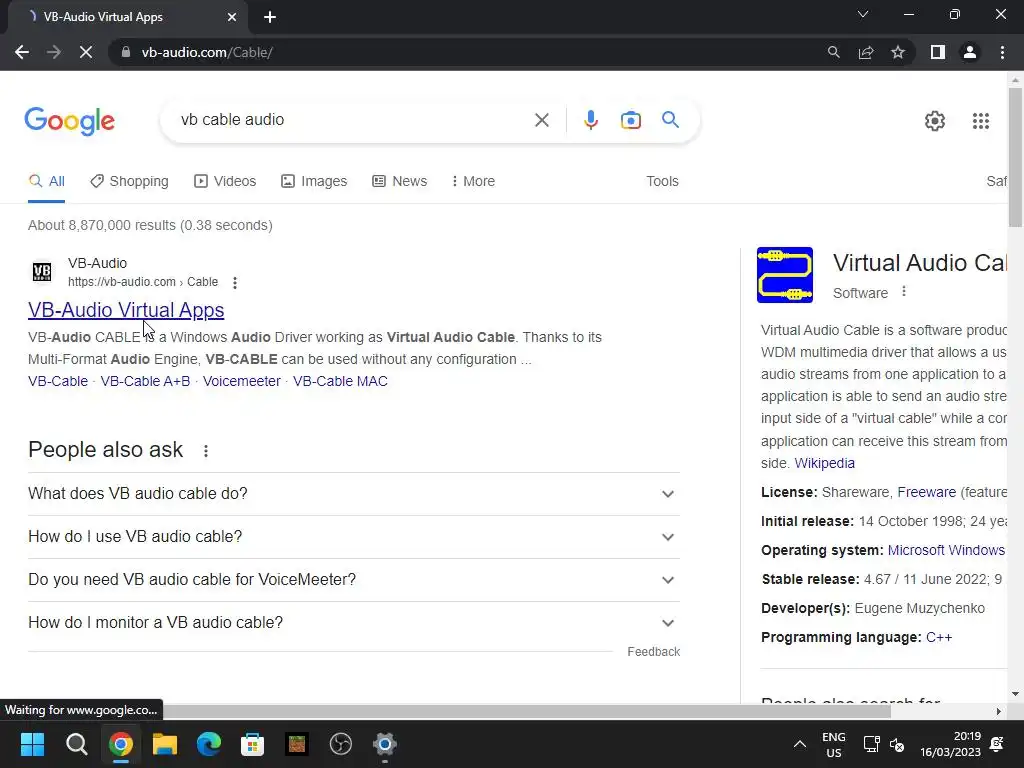This screenshot has width=1024, height=768.
Task: Open the search Tools button
Action: (662, 182)
